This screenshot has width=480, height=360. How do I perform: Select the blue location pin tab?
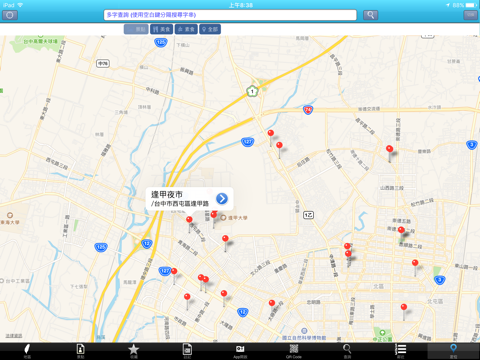click(x=453, y=351)
